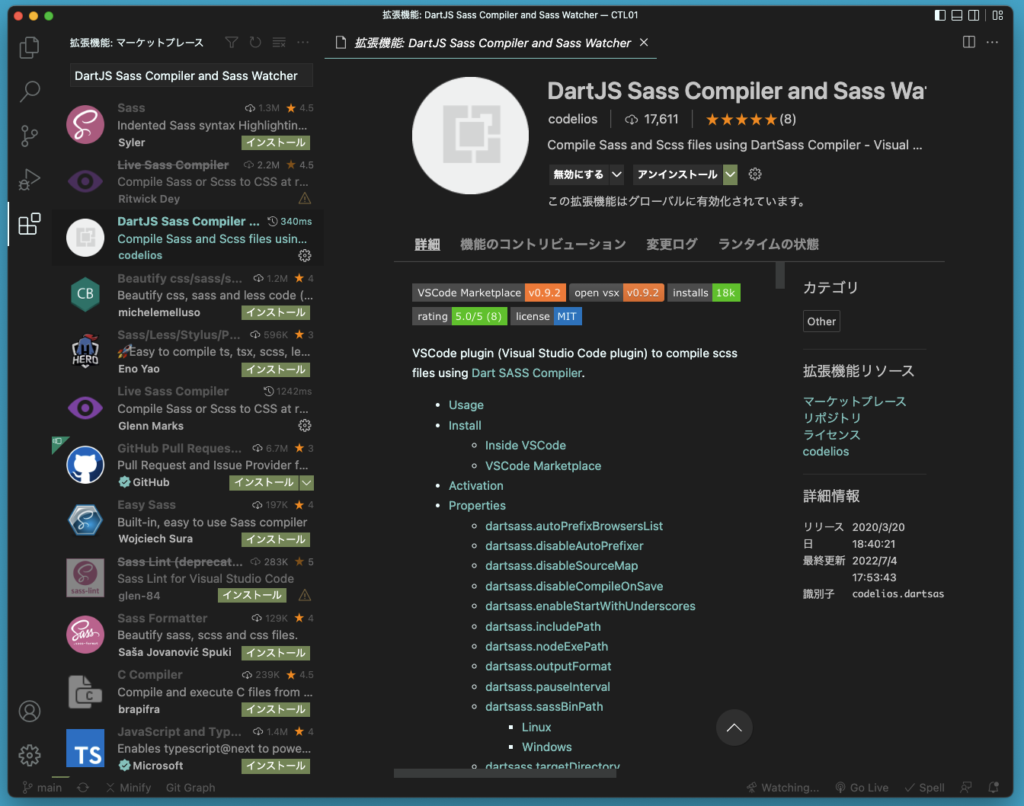Image resolution: width=1024 pixels, height=806 pixels.
Task: Click Minify in the status bar
Action: 129,788
